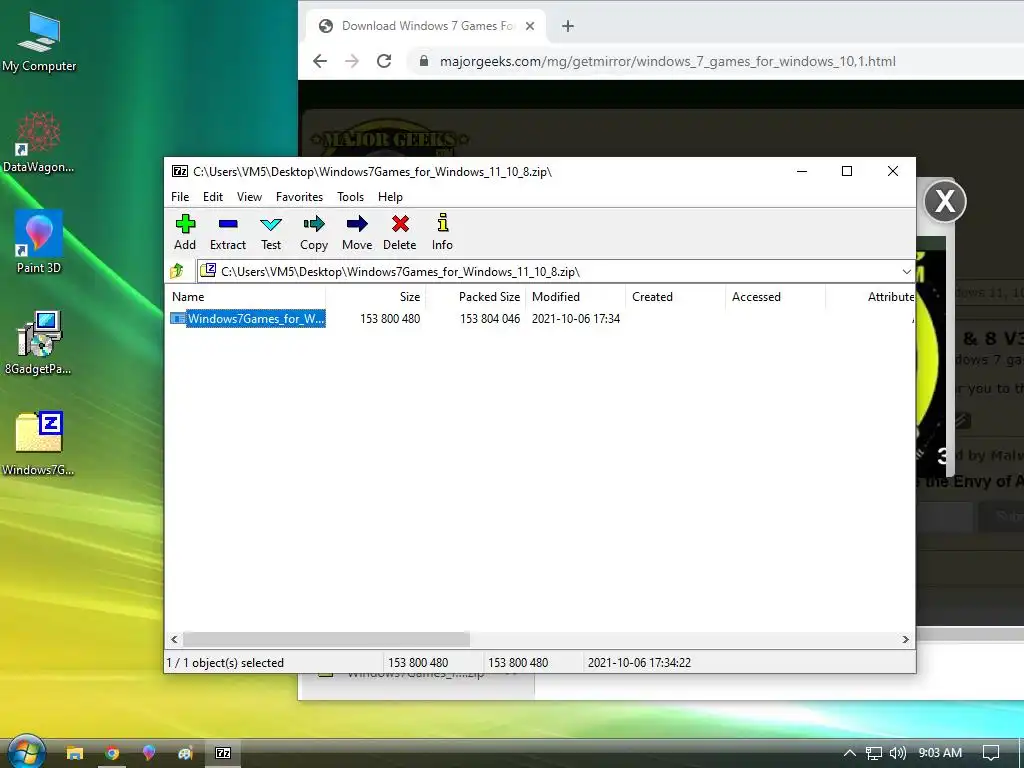This screenshot has width=1024, height=768.
Task: Sort by the Accessed column
Action: [x=775, y=296]
